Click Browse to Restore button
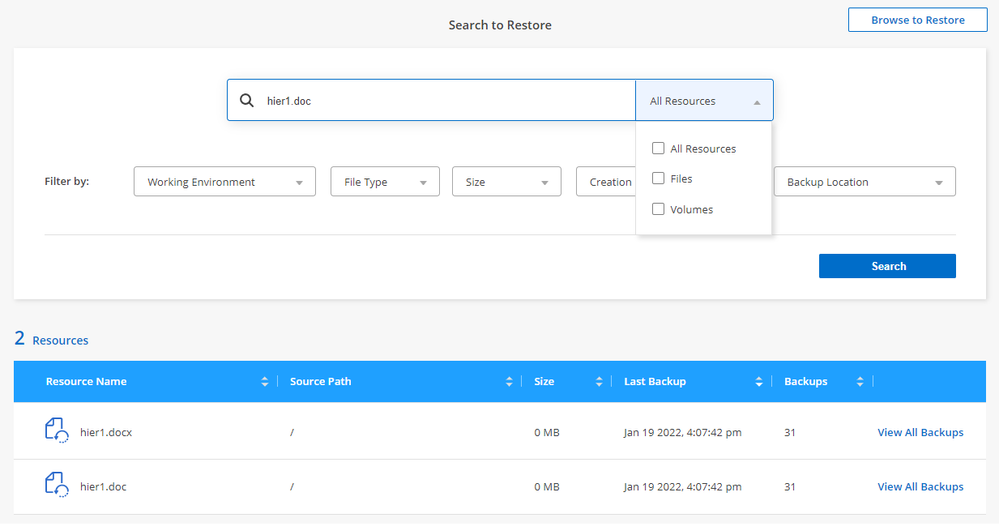Screen dimensions: 999x532 [x=917, y=20]
